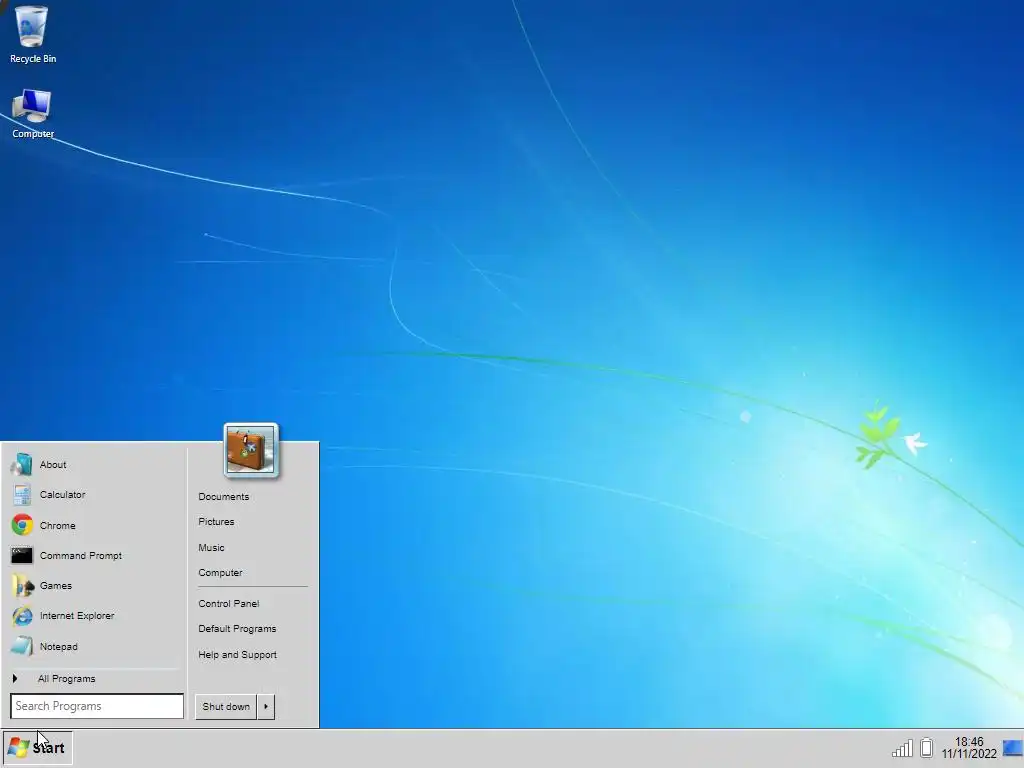Click the user account suitcase picture
Image resolution: width=1024 pixels, height=768 pixels.
click(x=251, y=451)
